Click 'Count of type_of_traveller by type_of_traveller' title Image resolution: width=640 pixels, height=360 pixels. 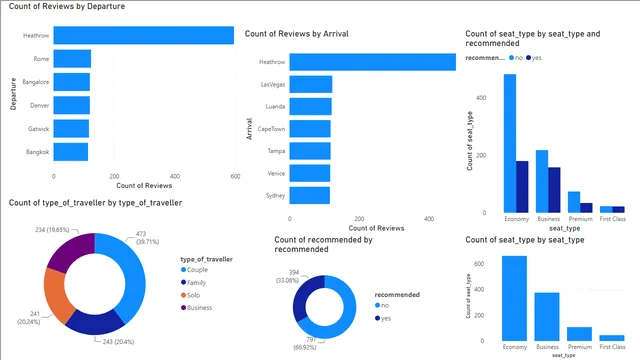click(96, 202)
